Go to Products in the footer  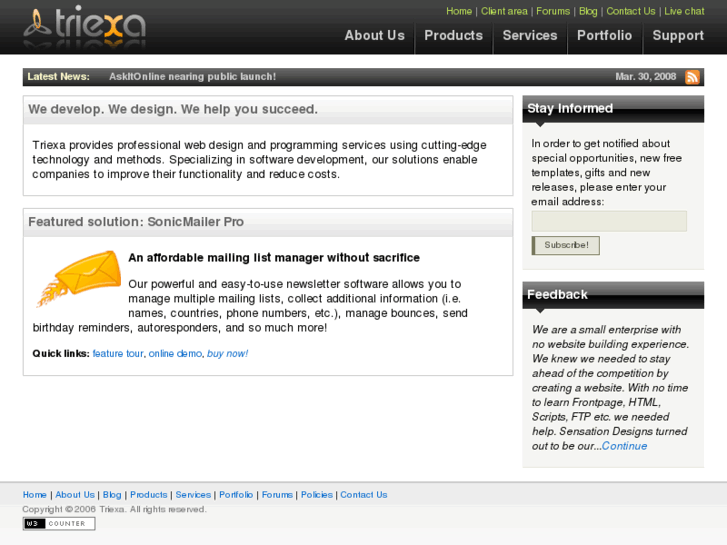148,495
